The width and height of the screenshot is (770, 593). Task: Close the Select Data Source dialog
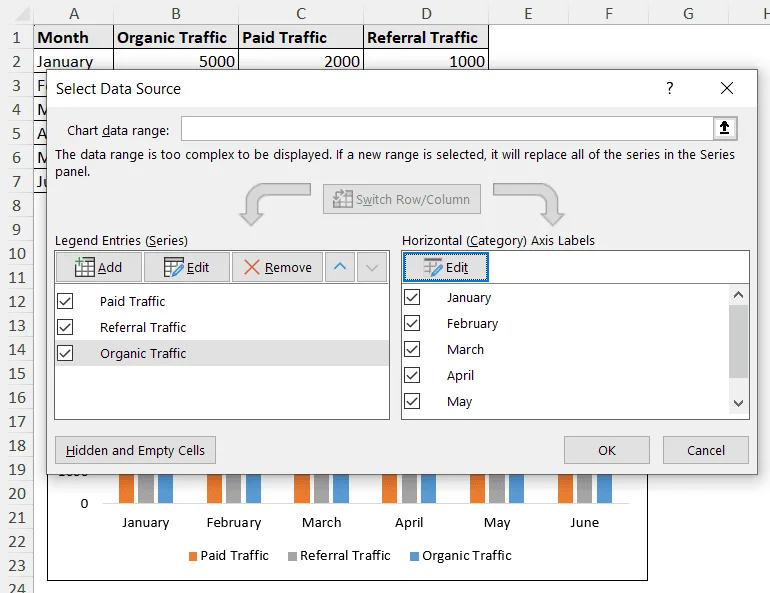pos(727,88)
